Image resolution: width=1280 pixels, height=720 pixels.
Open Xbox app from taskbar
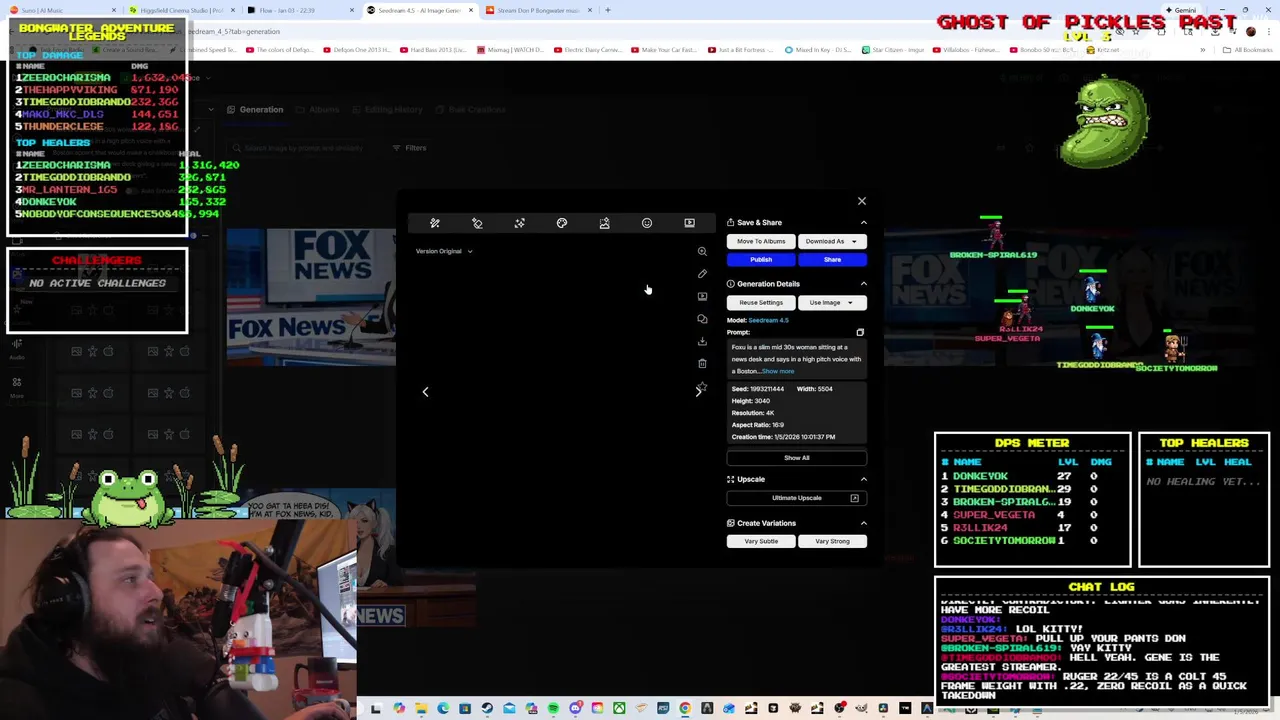coord(619,709)
